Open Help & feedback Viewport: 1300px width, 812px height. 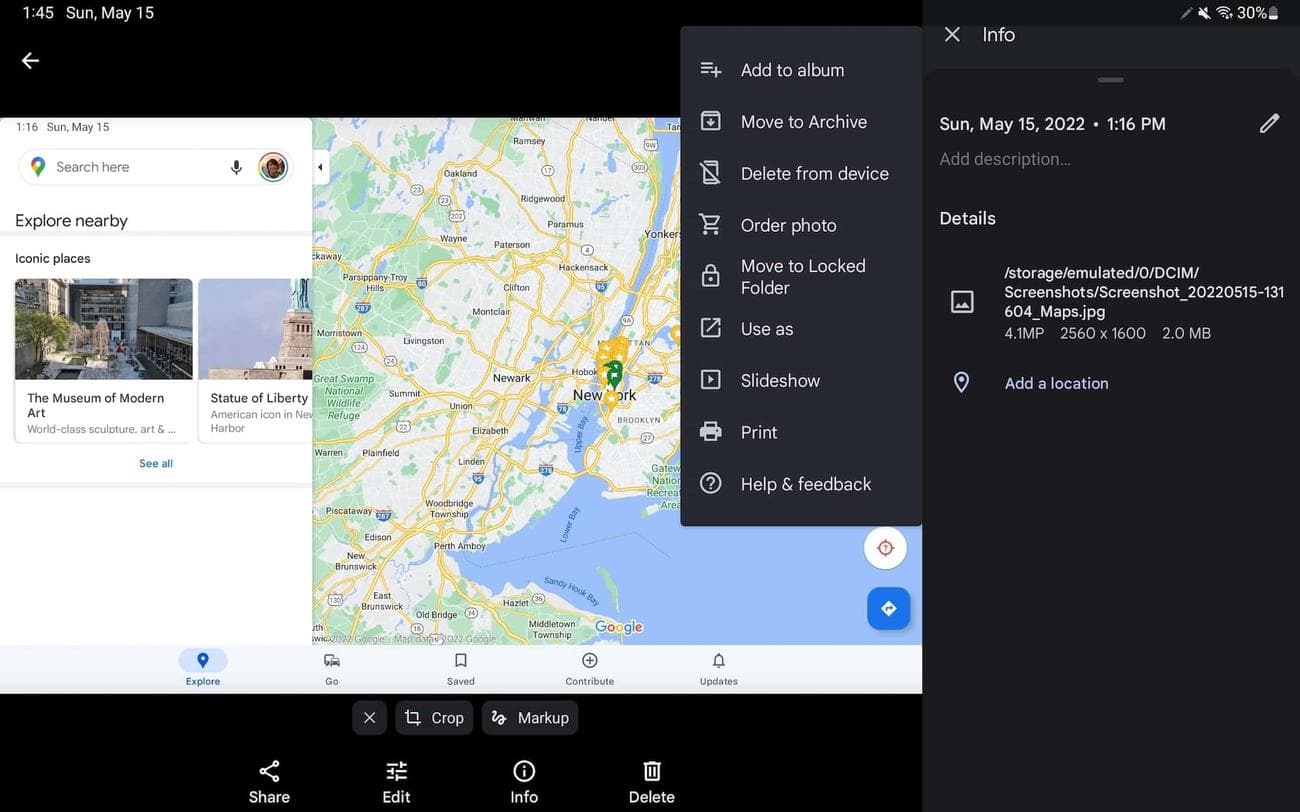tap(805, 483)
